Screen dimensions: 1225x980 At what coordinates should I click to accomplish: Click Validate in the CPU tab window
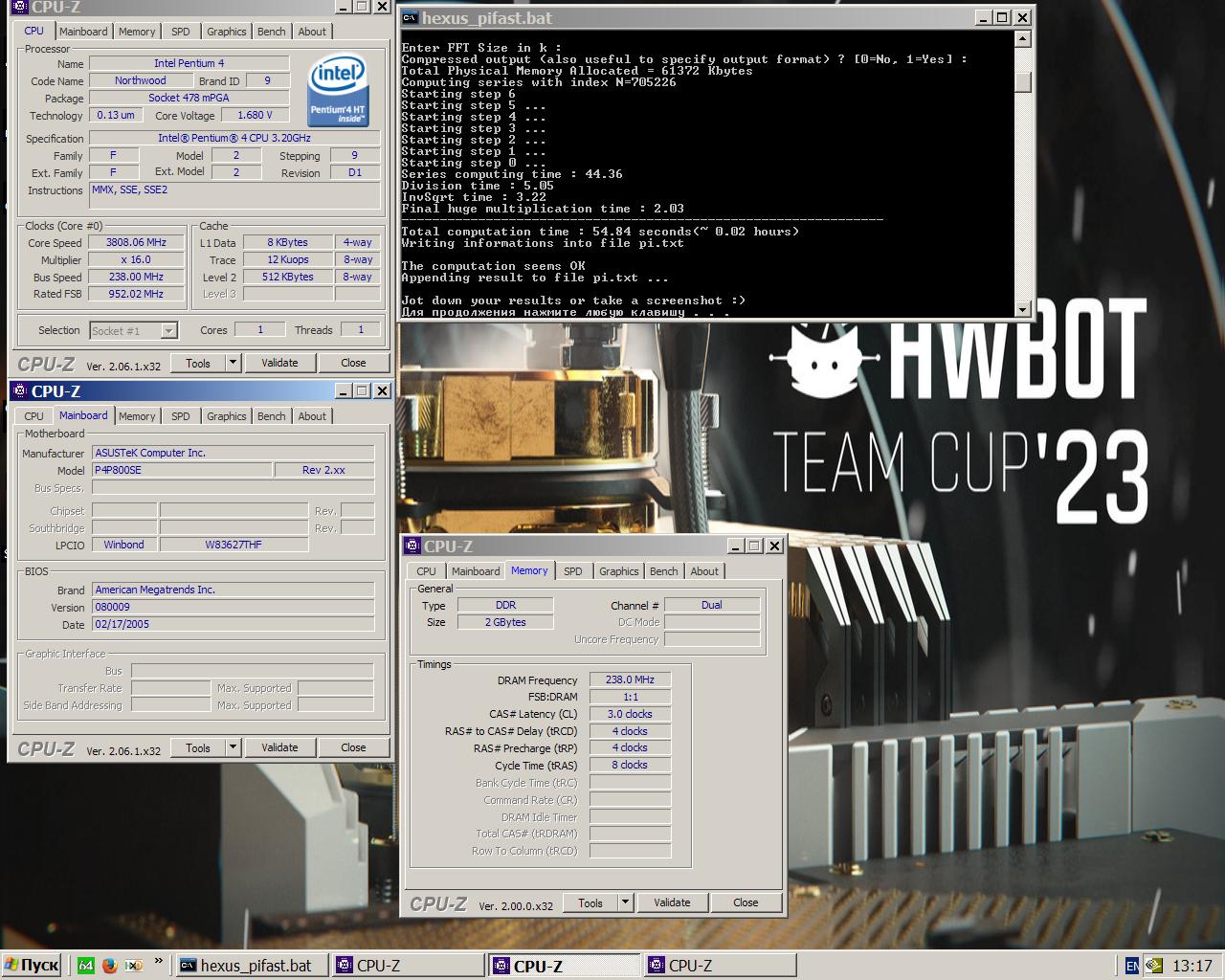(x=279, y=363)
